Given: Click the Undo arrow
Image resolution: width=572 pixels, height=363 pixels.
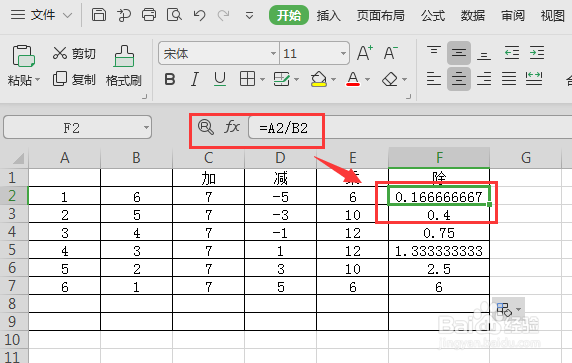Looking at the screenshot, I should (200, 15).
